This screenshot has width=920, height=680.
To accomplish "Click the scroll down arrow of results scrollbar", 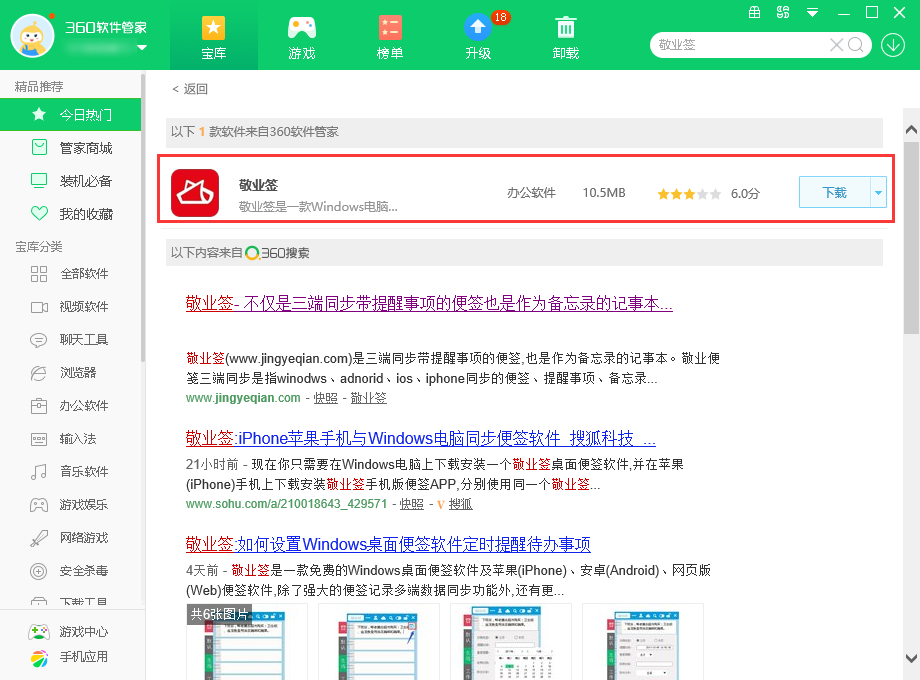I will 911,658.
